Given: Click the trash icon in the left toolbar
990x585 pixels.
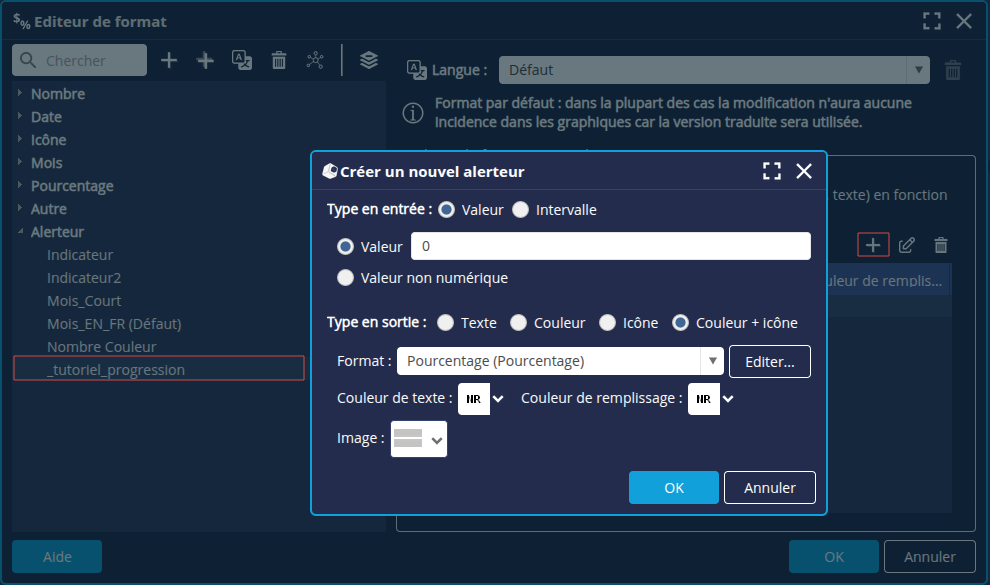Looking at the screenshot, I should tap(279, 61).
